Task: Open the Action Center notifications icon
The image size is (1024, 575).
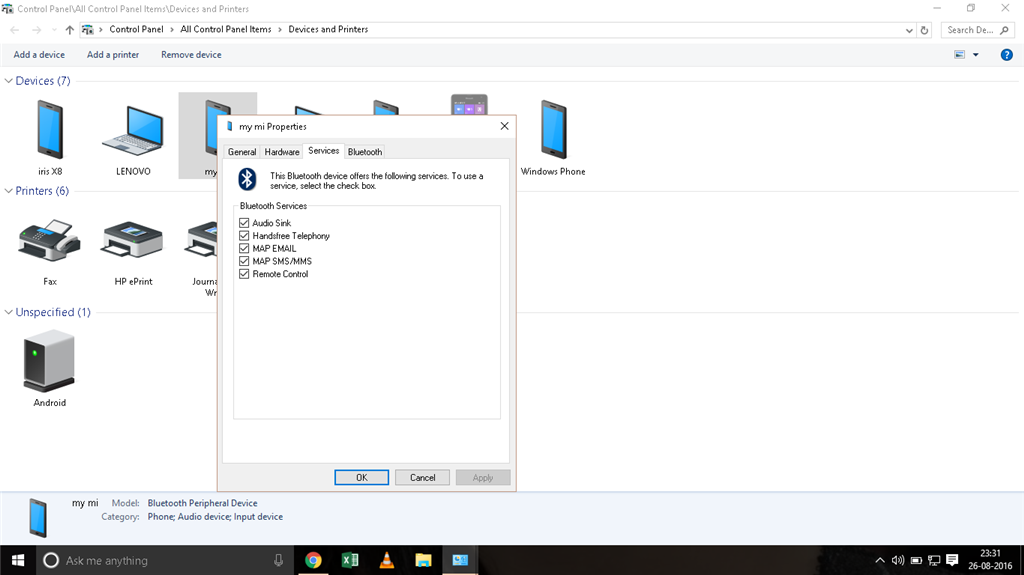Action: [x=952, y=560]
